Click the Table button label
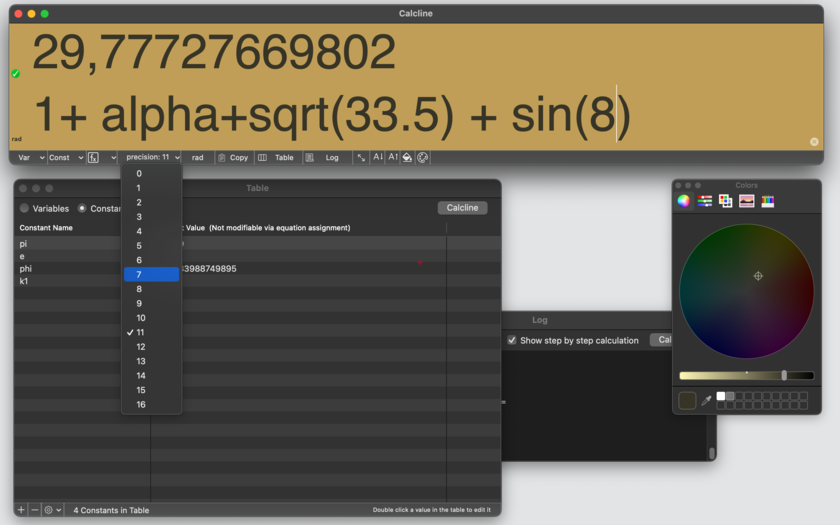 click(x=284, y=158)
